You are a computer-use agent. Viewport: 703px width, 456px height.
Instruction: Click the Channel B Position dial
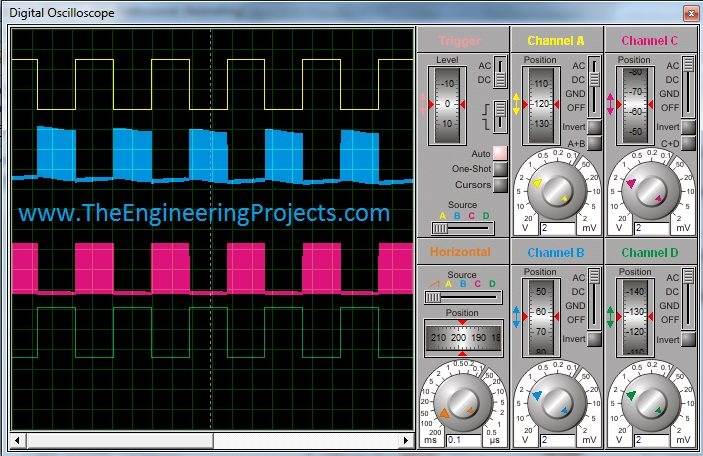[x=541, y=317]
